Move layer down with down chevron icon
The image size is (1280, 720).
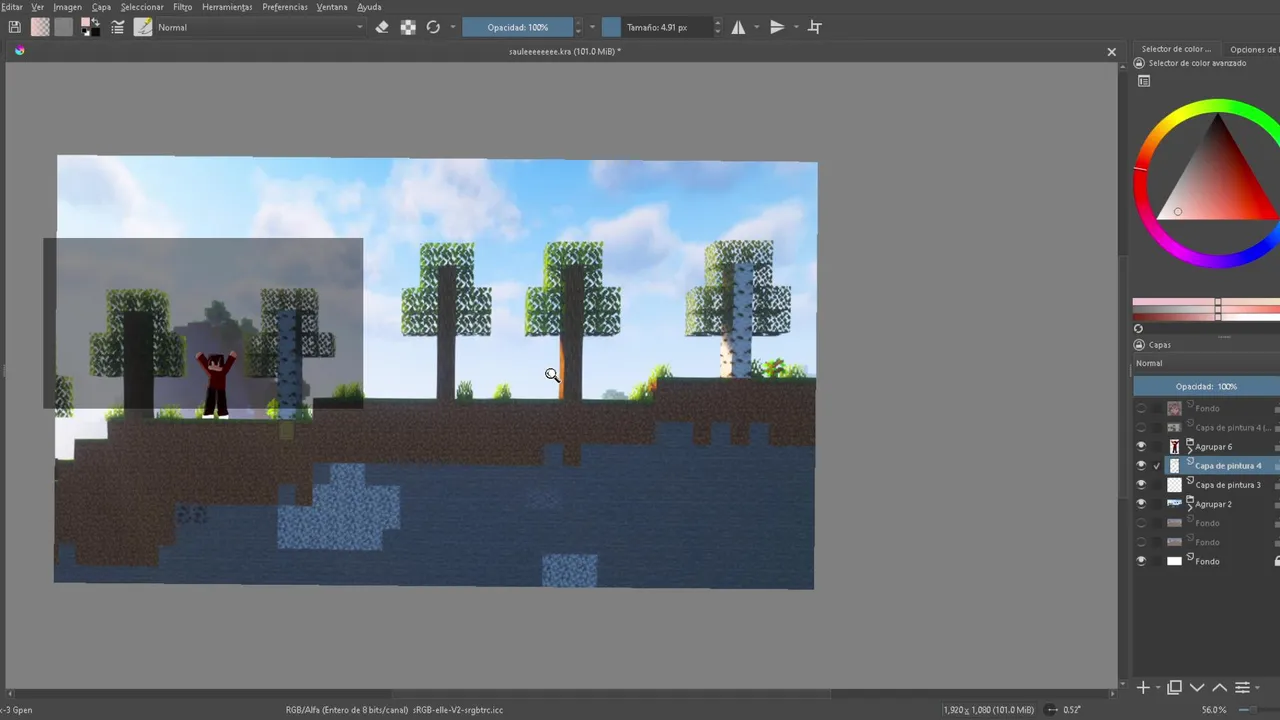coord(1196,687)
